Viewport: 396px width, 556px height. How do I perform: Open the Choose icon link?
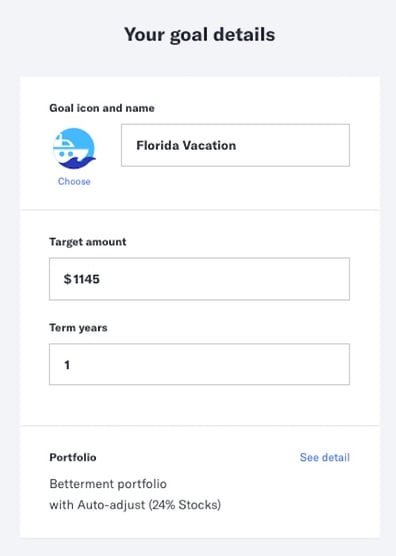pos(74,182)
